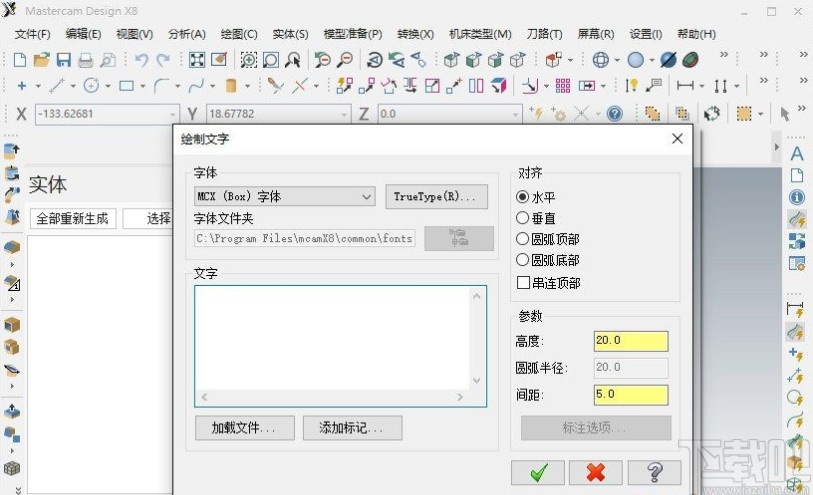This screenshot has height=495, width=813.
Task: Click the zoom out magnifier icon
Action: (x=345, y=60)
